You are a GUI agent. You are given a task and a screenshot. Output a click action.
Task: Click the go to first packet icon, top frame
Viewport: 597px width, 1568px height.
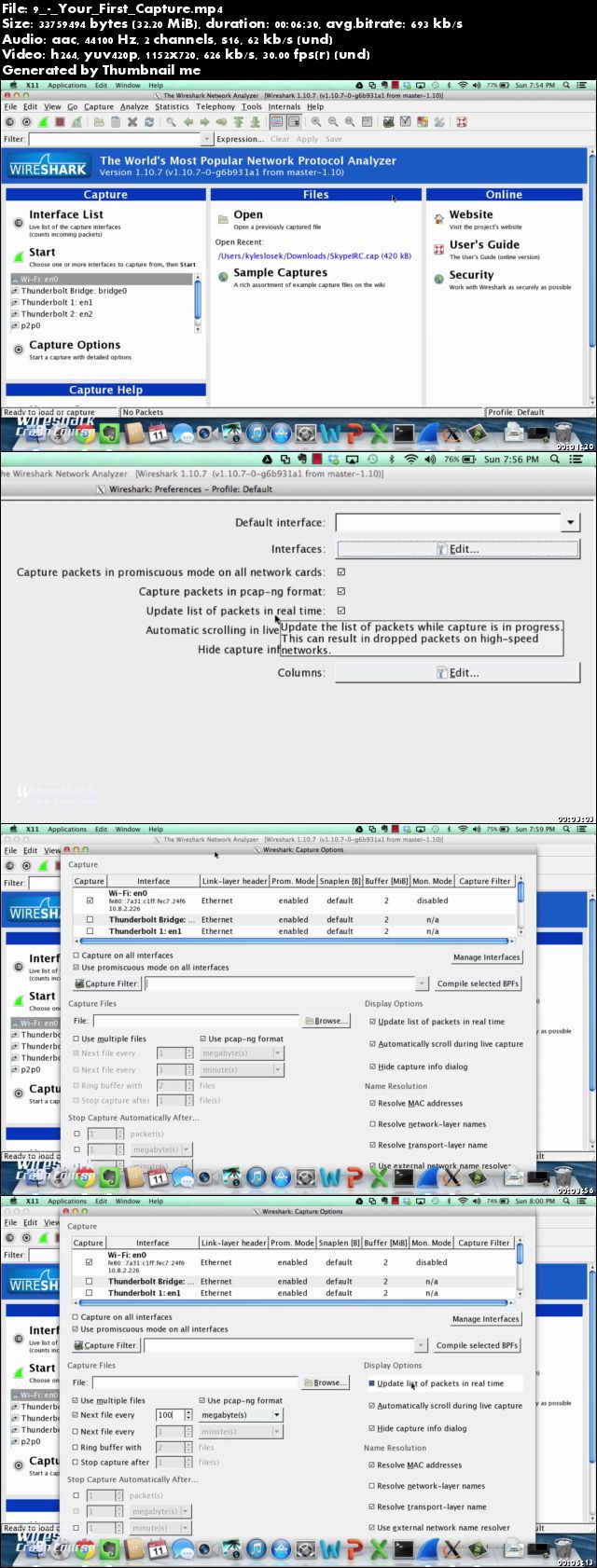coord(238,122)
